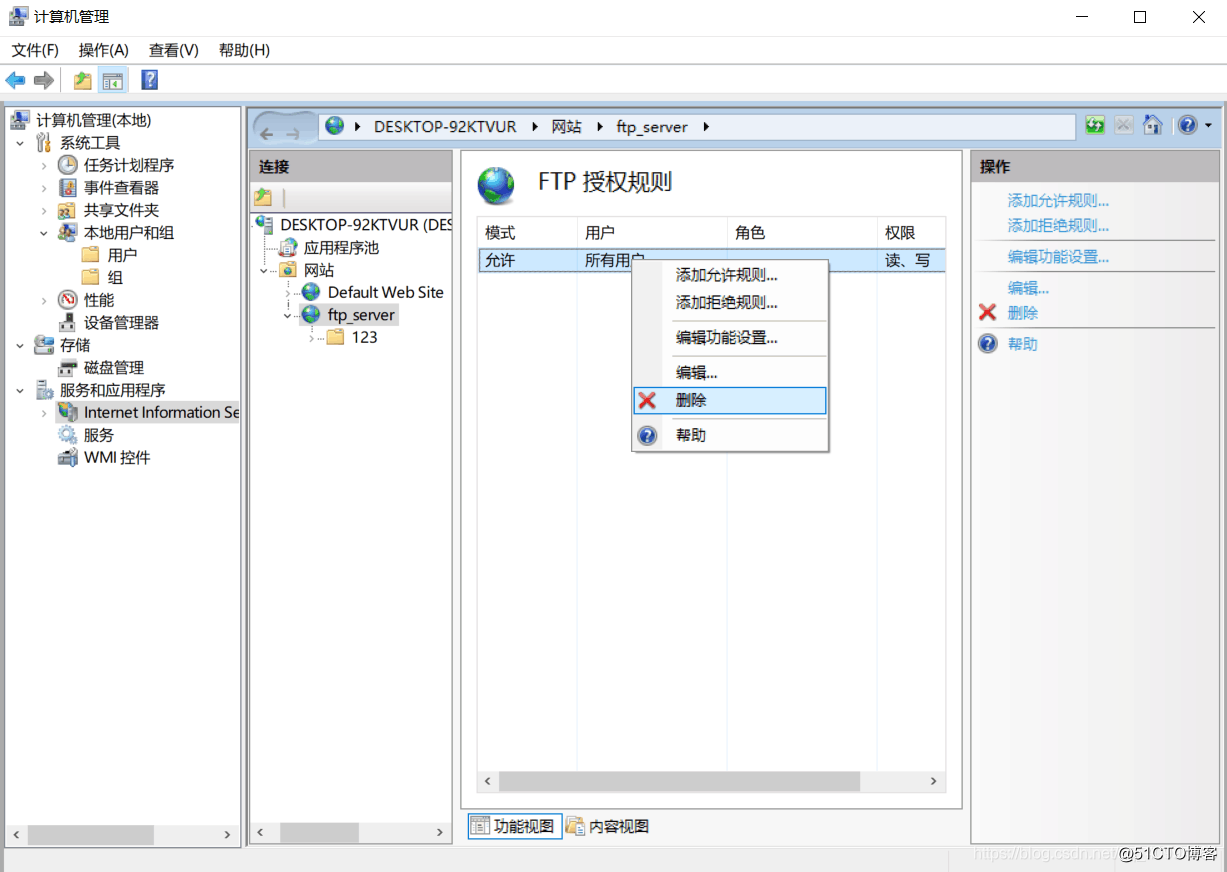Viewport: 1227px width, 872px height.
Task: Collapse the 本地用户和组 node arrow
Action: [44, 233]
